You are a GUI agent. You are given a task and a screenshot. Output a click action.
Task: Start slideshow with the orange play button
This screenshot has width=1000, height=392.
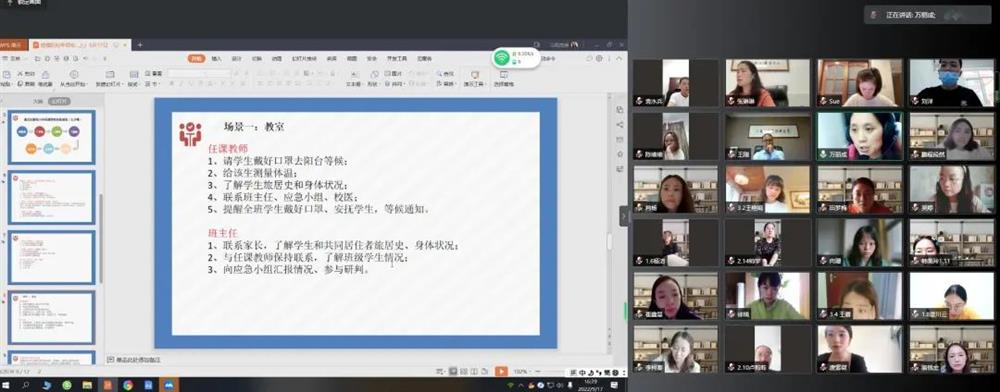tap(502, 371)
